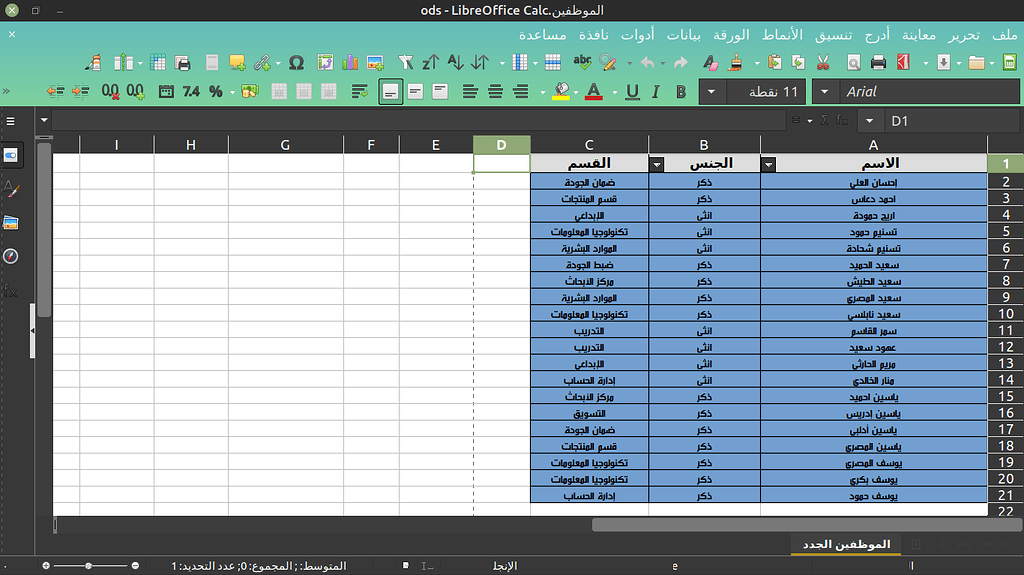1024x575 pixels.
Task: Open the Arial font name dropdown
Action: click(826, 92)
